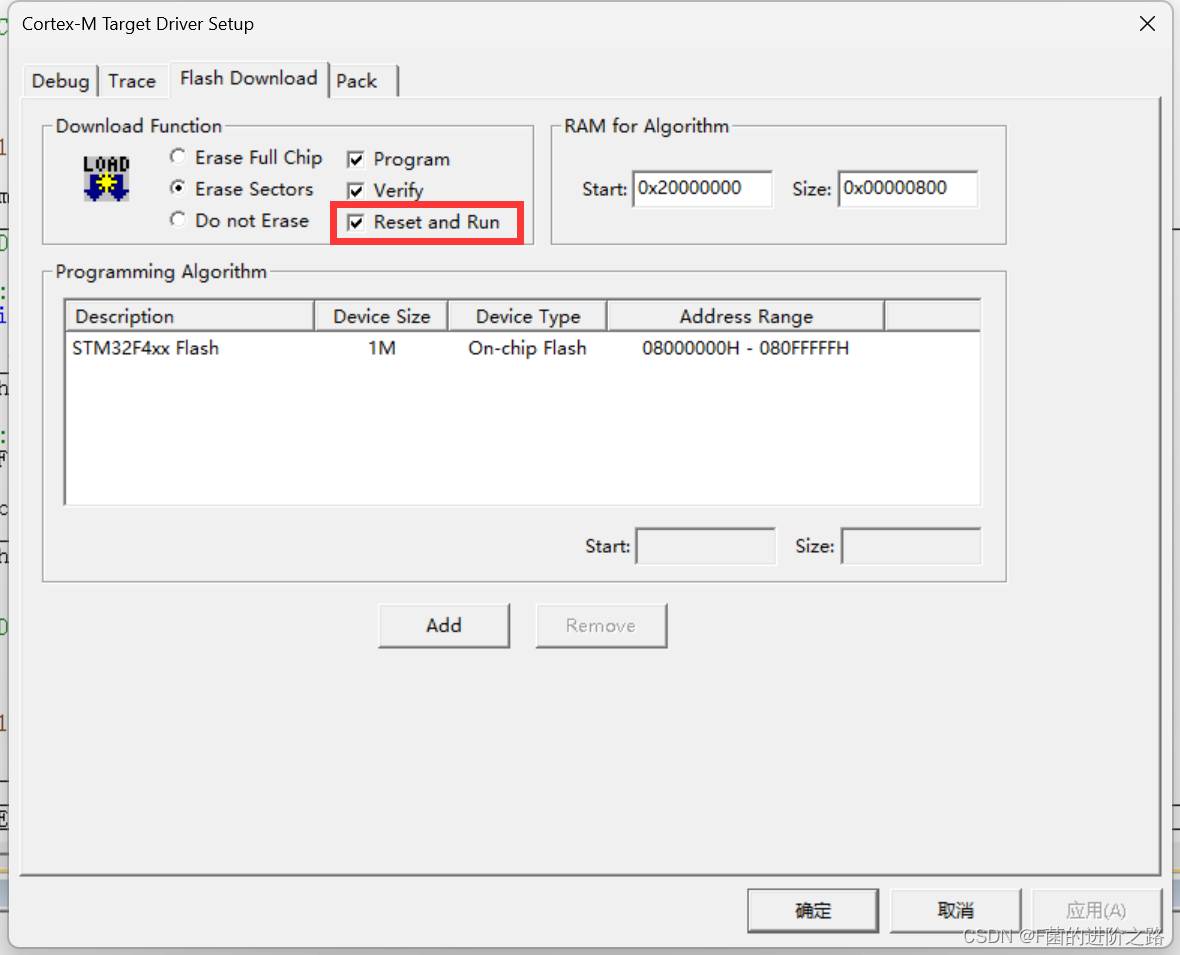This screenshot has height=955, width=1180.
Task: Click the RAM Size field showing 0x00000800
Action: (x=907, y=189)
